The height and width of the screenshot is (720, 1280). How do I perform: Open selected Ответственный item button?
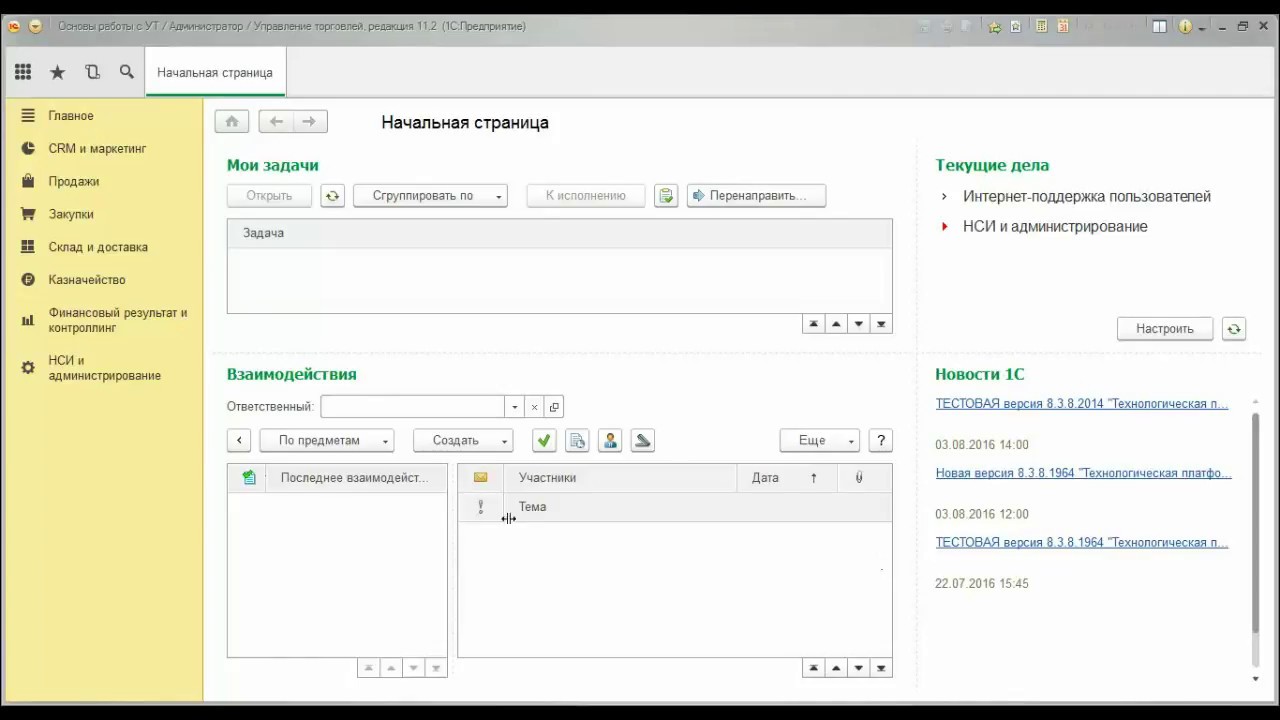tap(554, 407)
